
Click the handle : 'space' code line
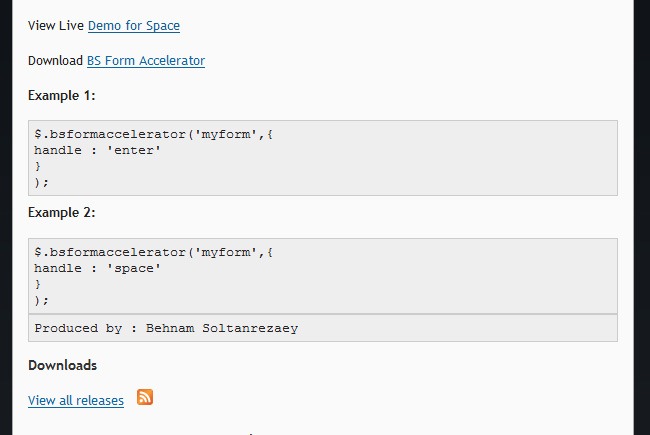tap(98, 268)
